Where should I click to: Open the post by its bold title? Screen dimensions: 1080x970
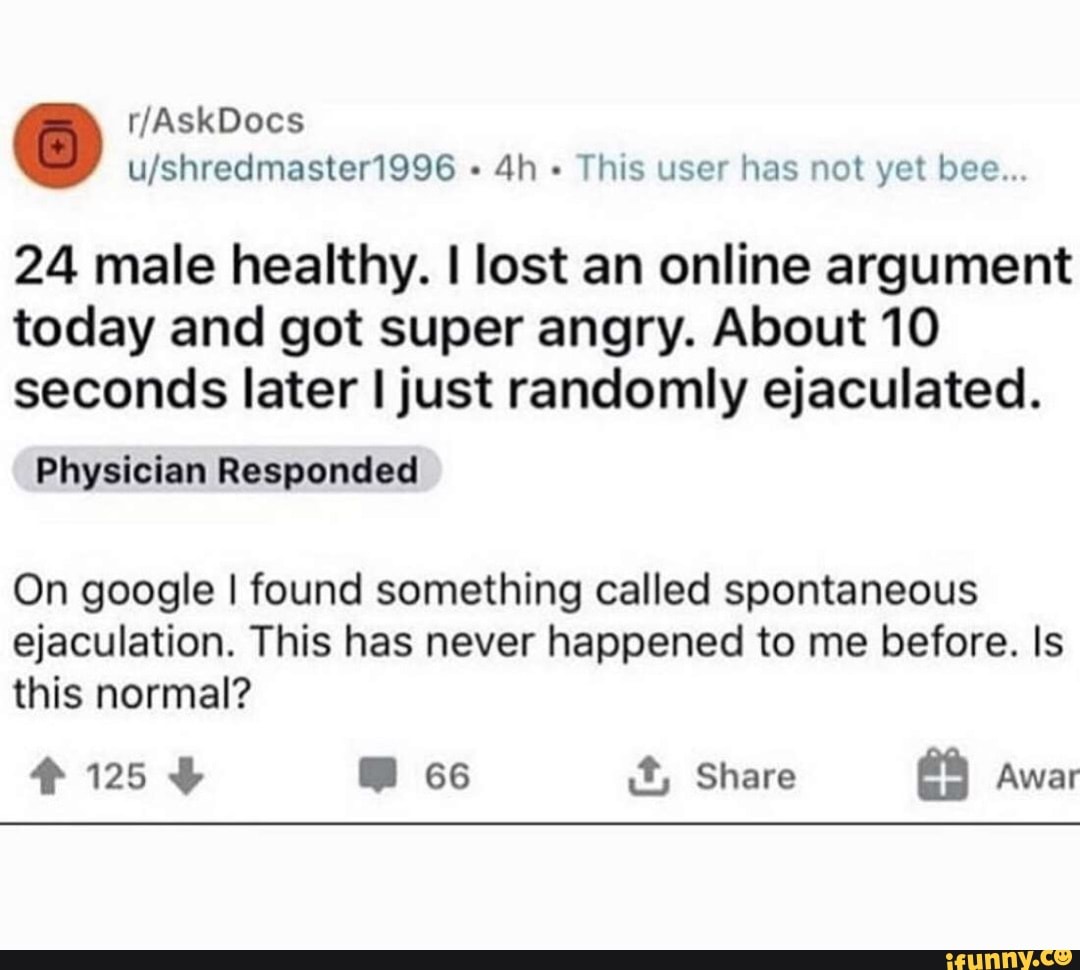click(x=541, y=328)
